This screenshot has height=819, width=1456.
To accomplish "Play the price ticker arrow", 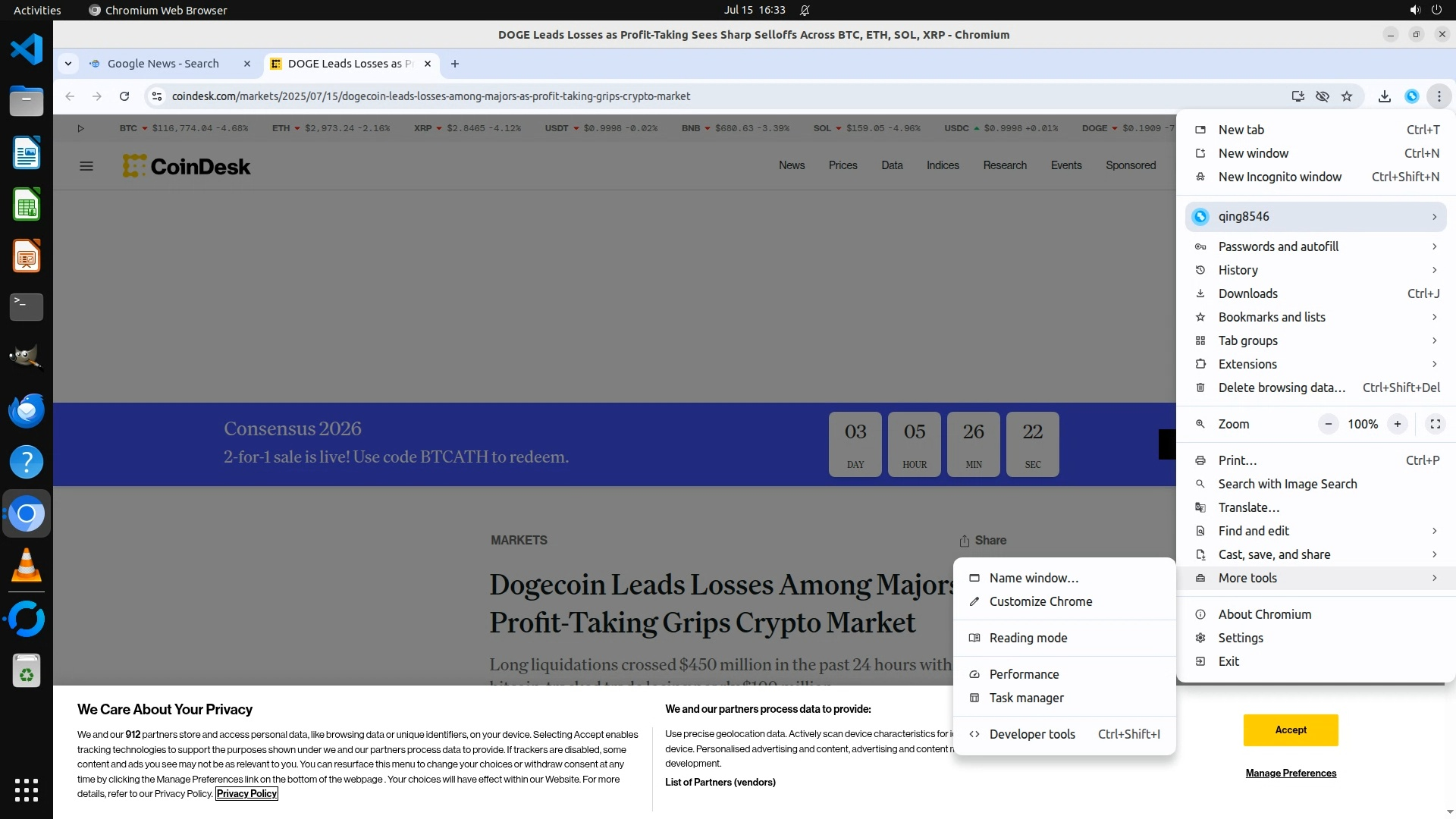I will (80, 128).
